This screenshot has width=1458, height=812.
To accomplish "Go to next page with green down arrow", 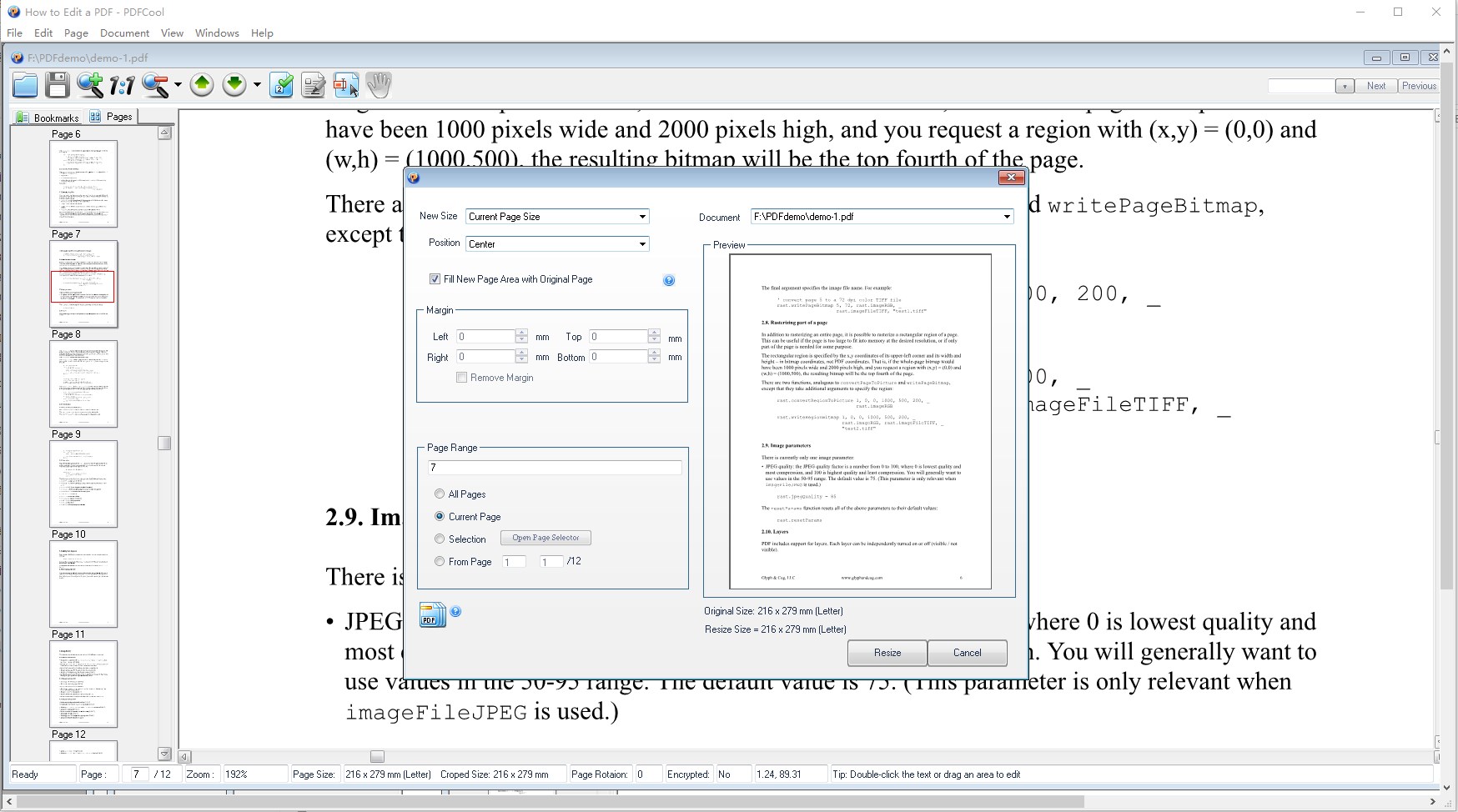I will [x=234, y=85].
